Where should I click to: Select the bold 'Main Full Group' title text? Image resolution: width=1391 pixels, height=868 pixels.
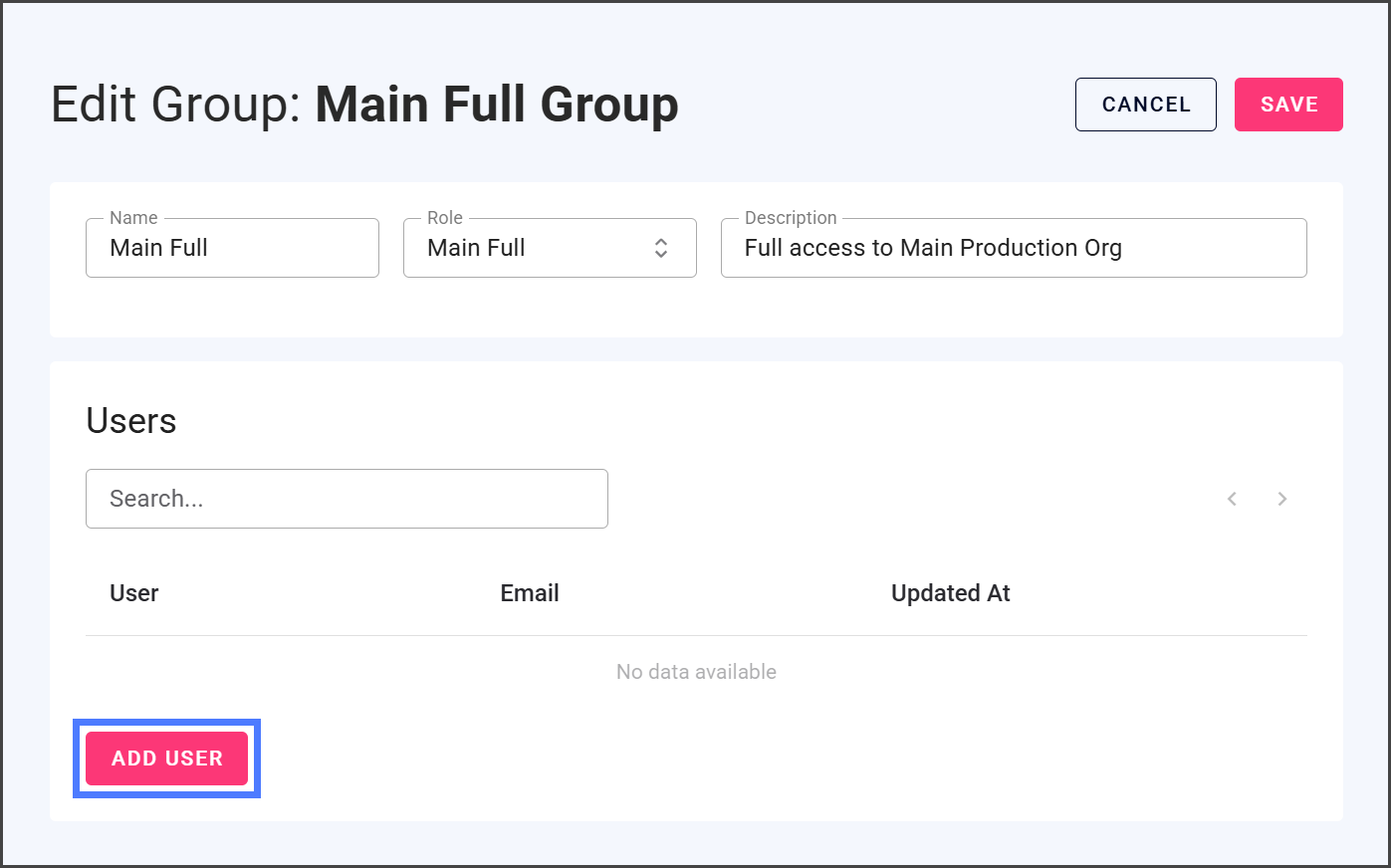click(497, 105)
